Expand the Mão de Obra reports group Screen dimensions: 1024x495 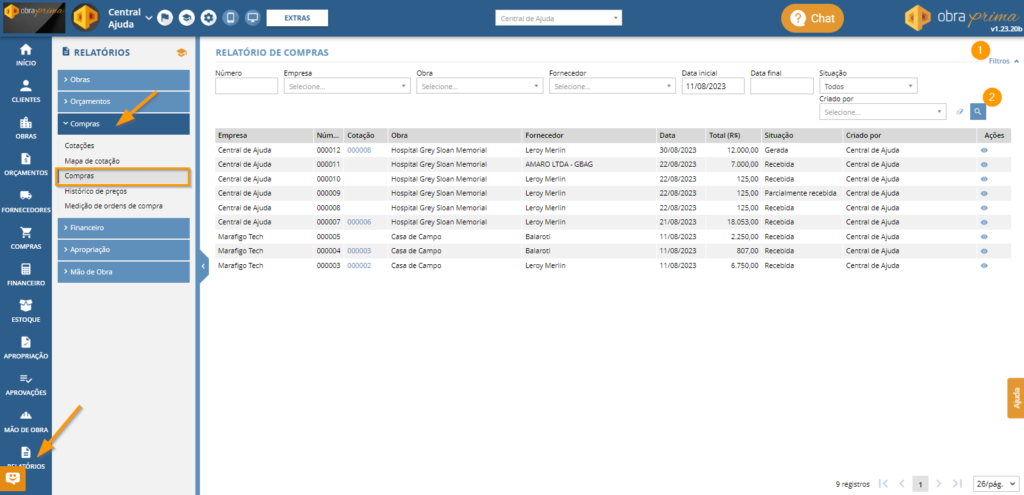[x=123, y=272]
